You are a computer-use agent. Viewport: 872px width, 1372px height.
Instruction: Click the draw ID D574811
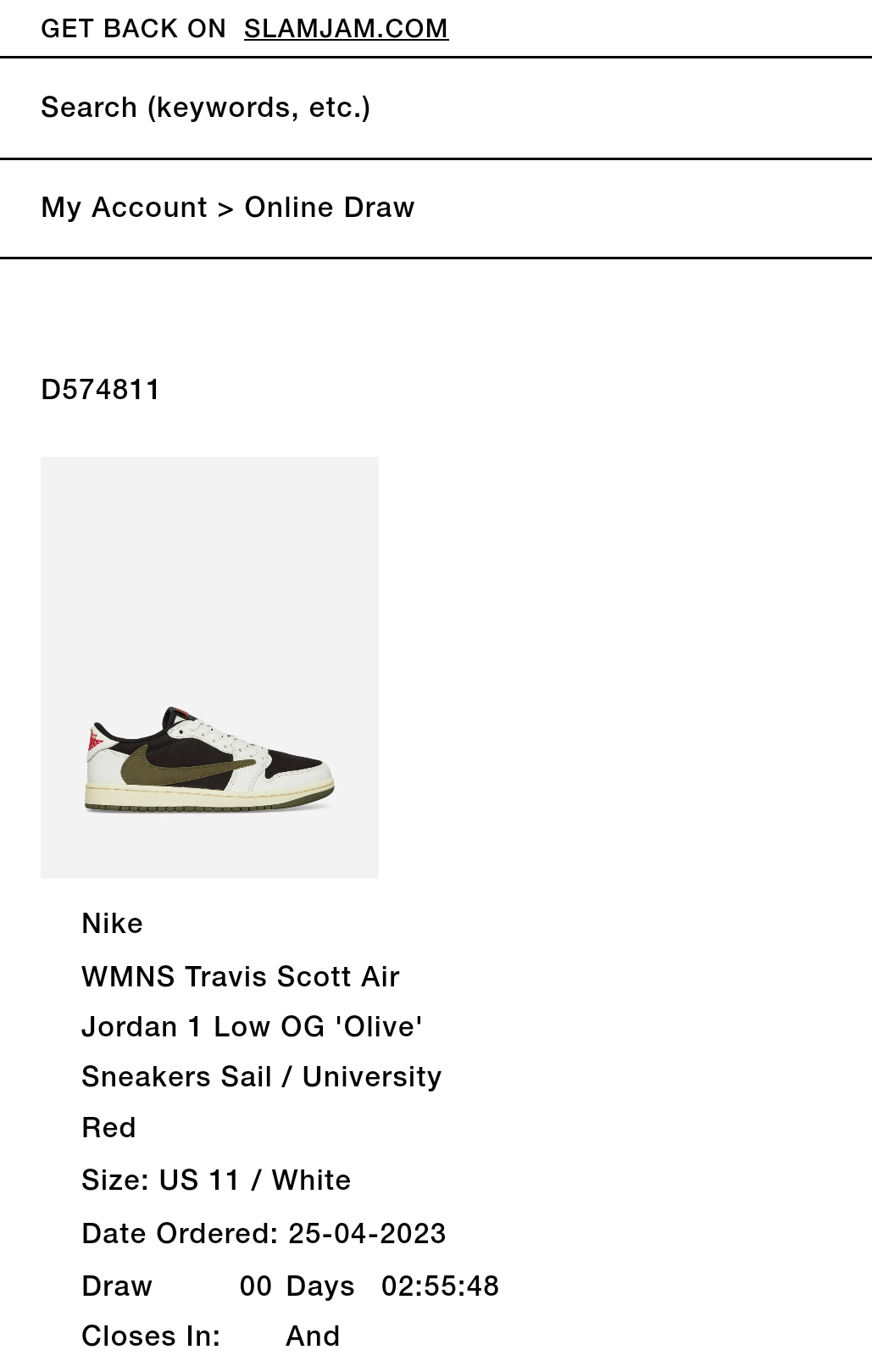[x=101, y=390]
